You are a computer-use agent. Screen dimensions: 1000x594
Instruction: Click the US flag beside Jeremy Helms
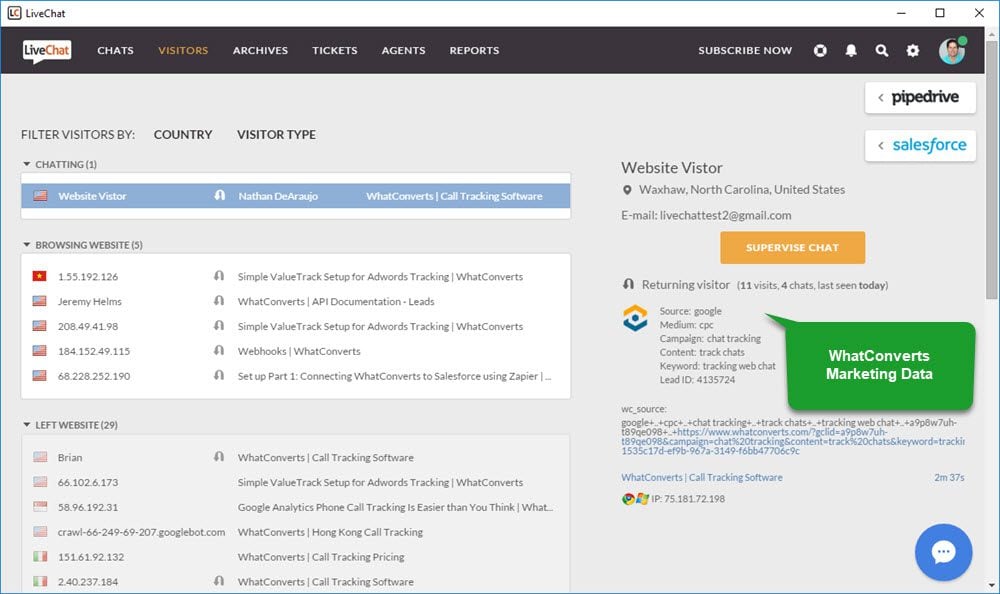point(40,301)
